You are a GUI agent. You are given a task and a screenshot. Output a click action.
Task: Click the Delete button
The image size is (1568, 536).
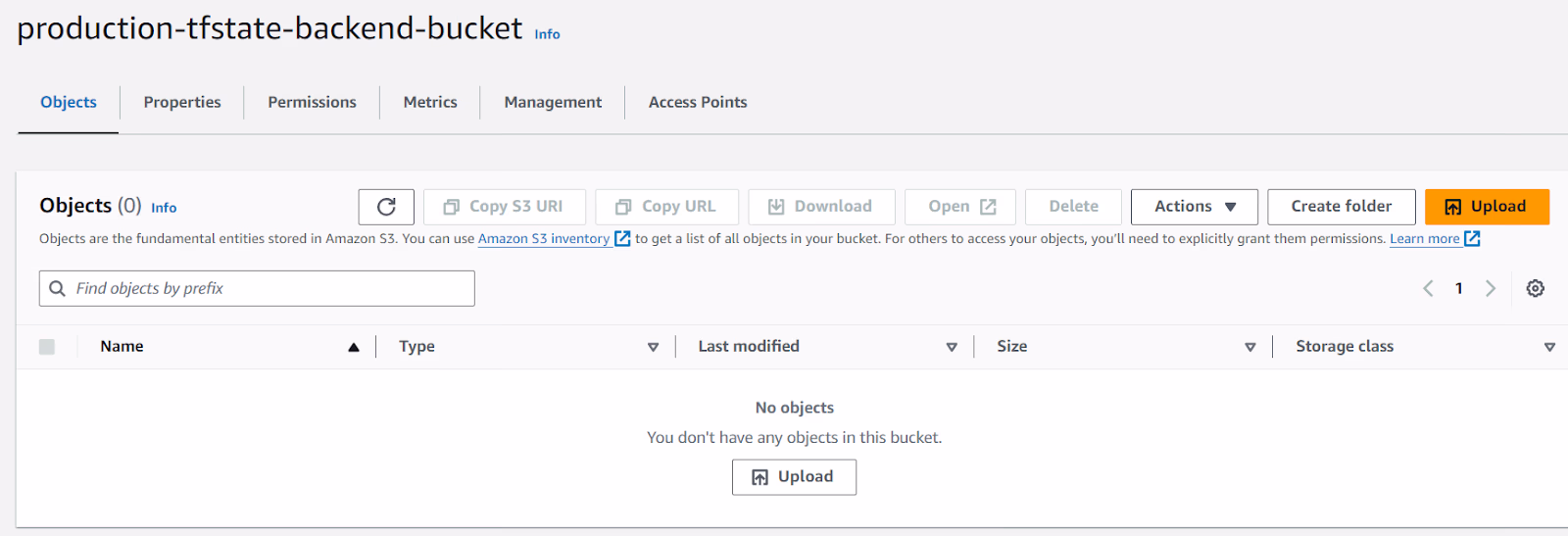click(1073, 207)
